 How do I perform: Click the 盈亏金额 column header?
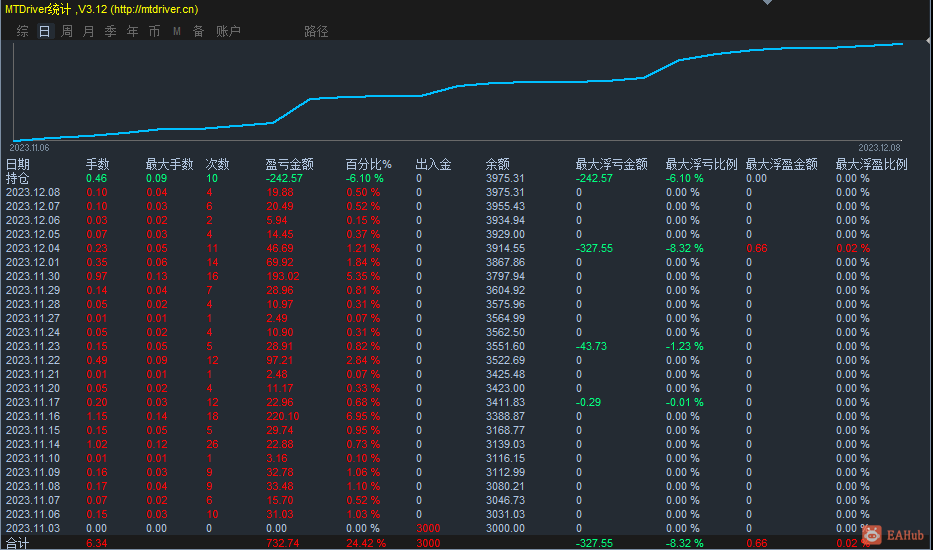pos(290,164)
